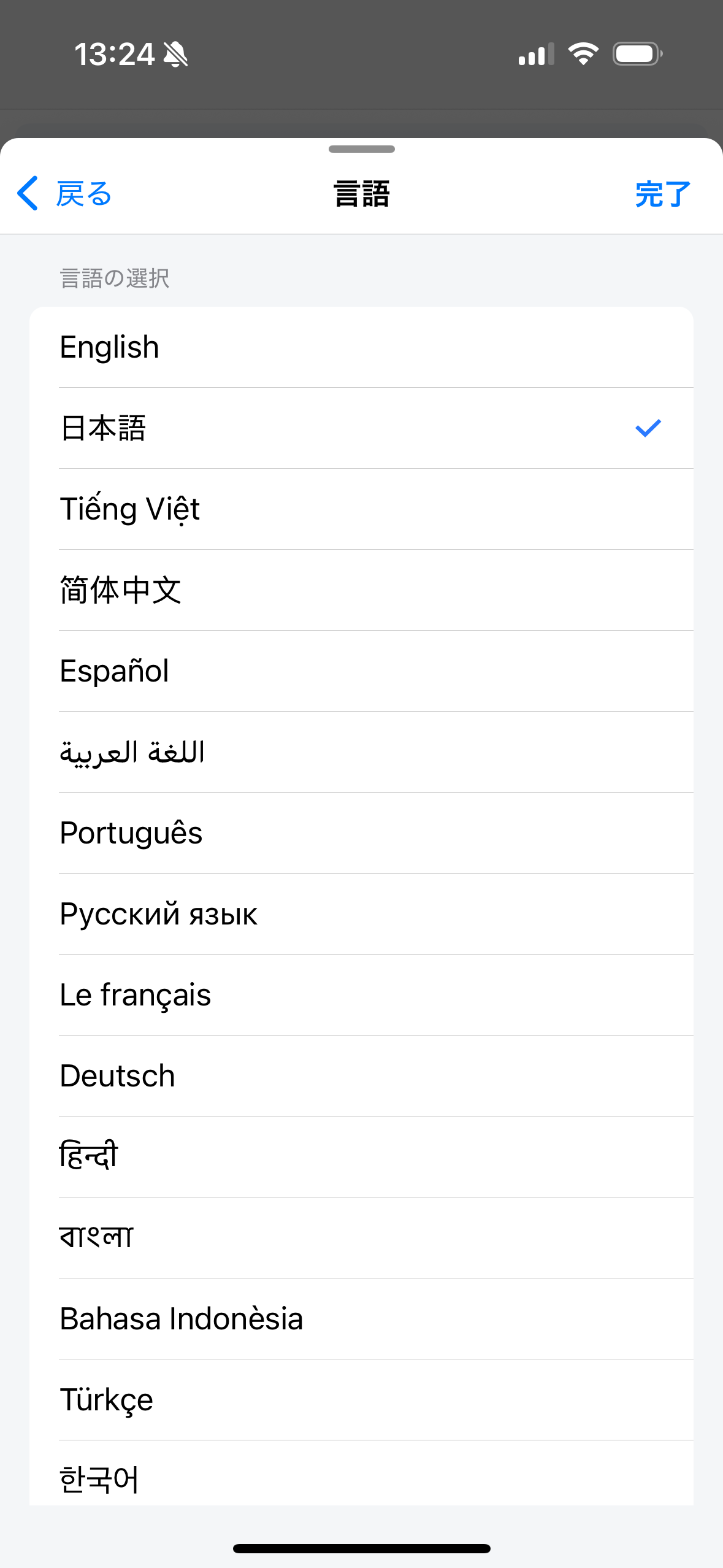Tap the cellular signal bars icon
The height and width of the screenshot is (1568, 723).
click(x=536, y=55)
